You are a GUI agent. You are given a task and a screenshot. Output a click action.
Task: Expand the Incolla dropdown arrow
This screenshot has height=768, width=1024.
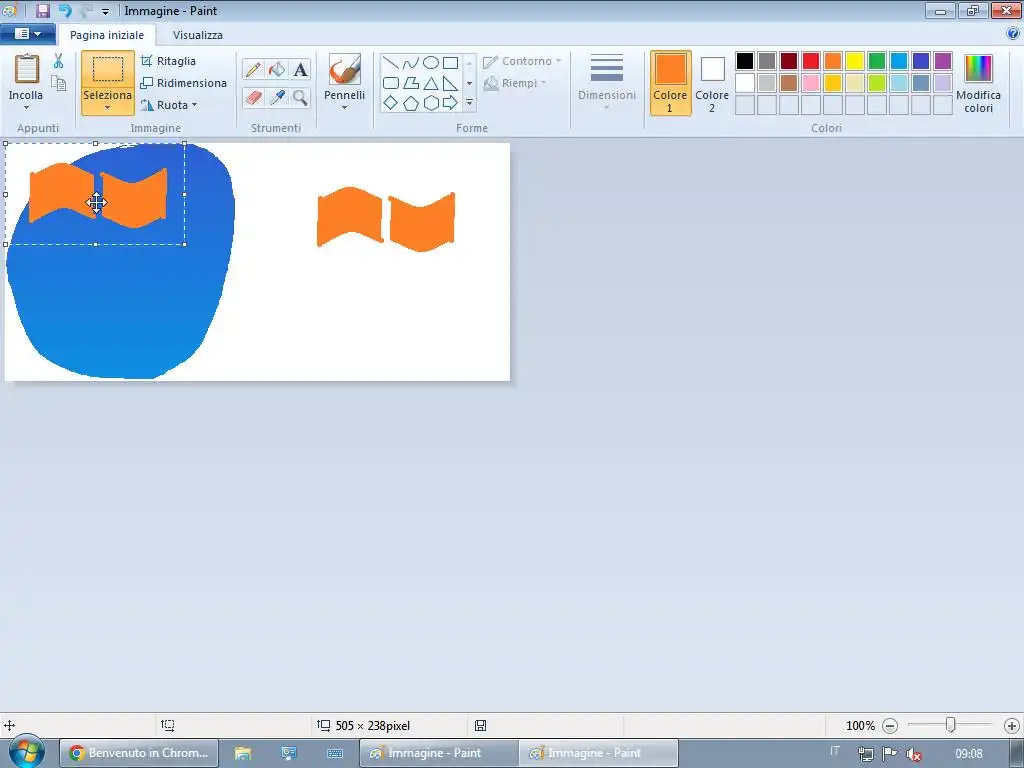tap(26, 108)
